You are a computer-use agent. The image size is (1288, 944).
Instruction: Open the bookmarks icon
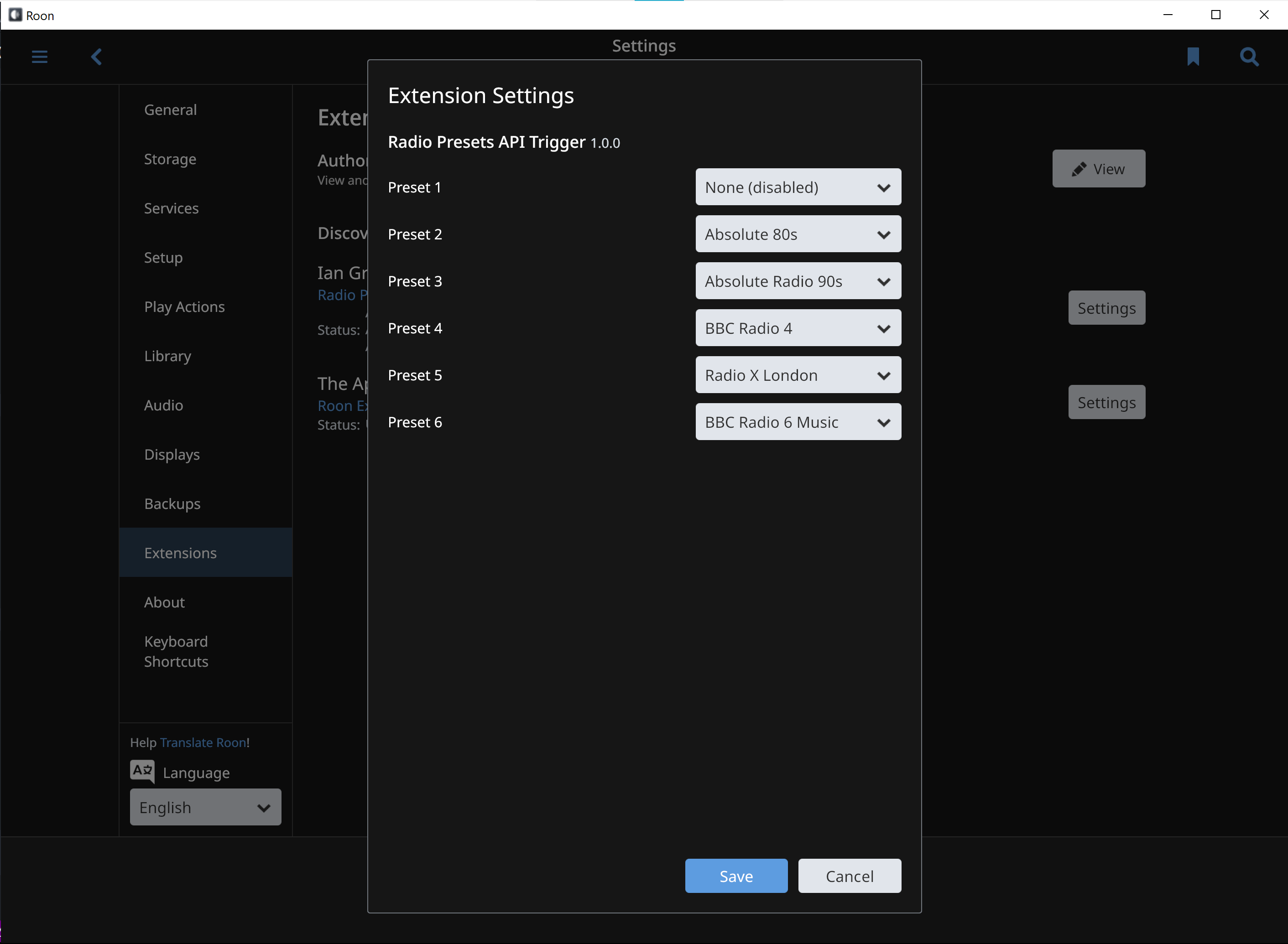1193,57
